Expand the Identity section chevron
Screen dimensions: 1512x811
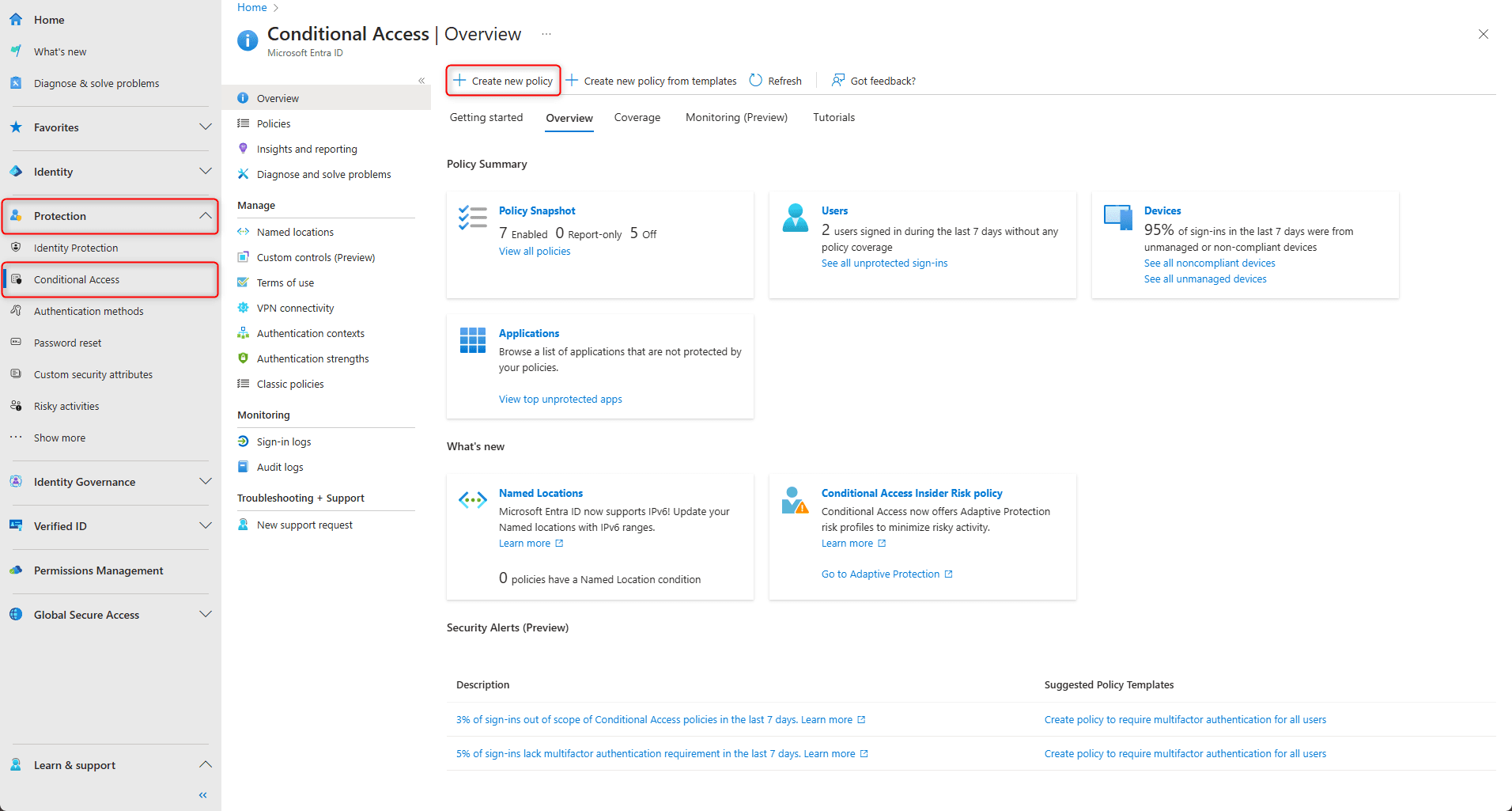[206, 172]
